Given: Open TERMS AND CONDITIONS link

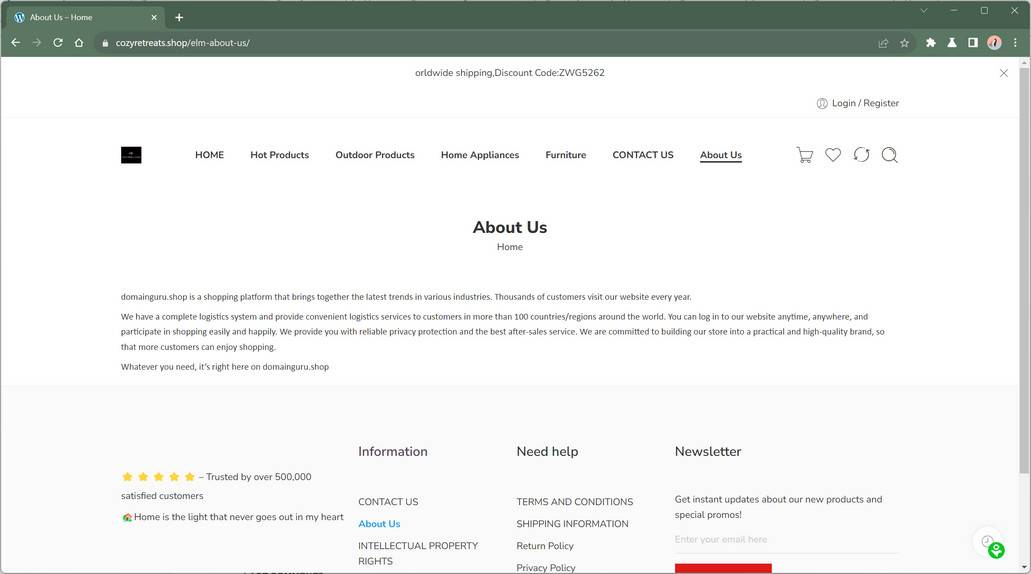Looking at the screenshot, I should tap(575, 502).
